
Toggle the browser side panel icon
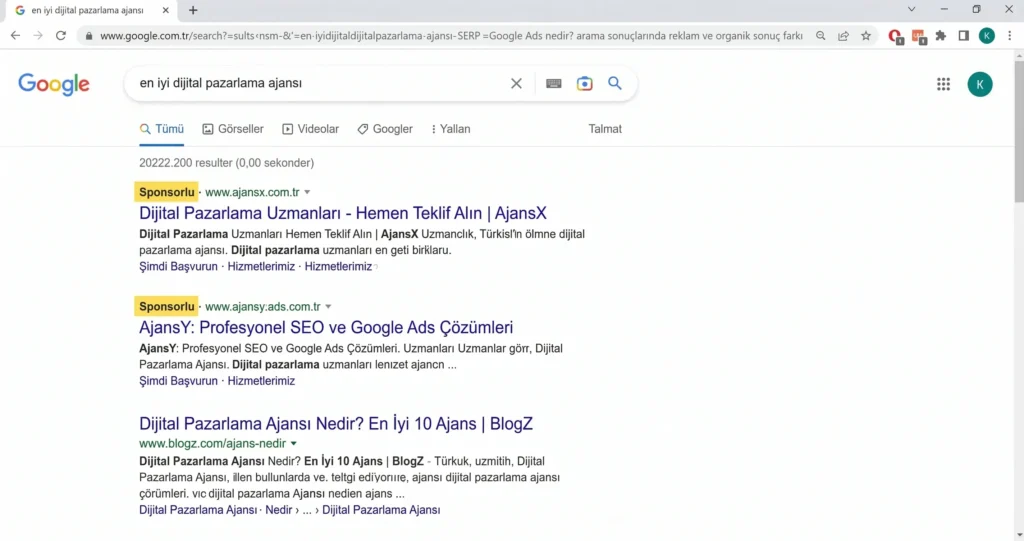963,36
